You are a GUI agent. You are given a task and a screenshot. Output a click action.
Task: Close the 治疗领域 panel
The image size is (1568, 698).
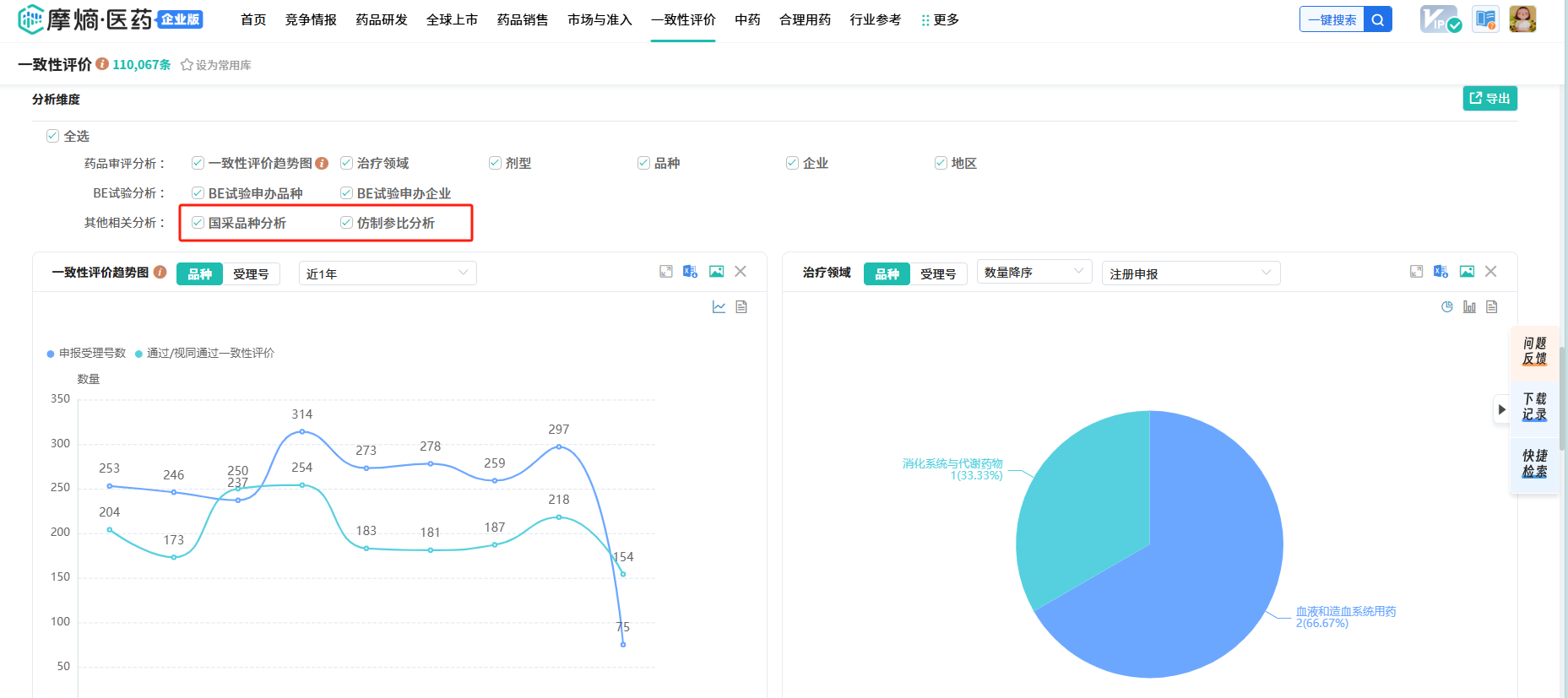[x=1491, y=272]
